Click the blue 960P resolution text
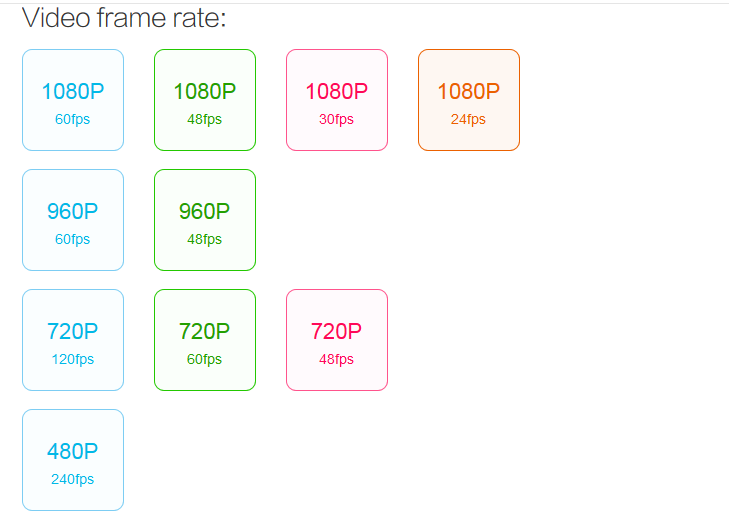This screenshot has width=729, height=530. (x=73, y=211)
